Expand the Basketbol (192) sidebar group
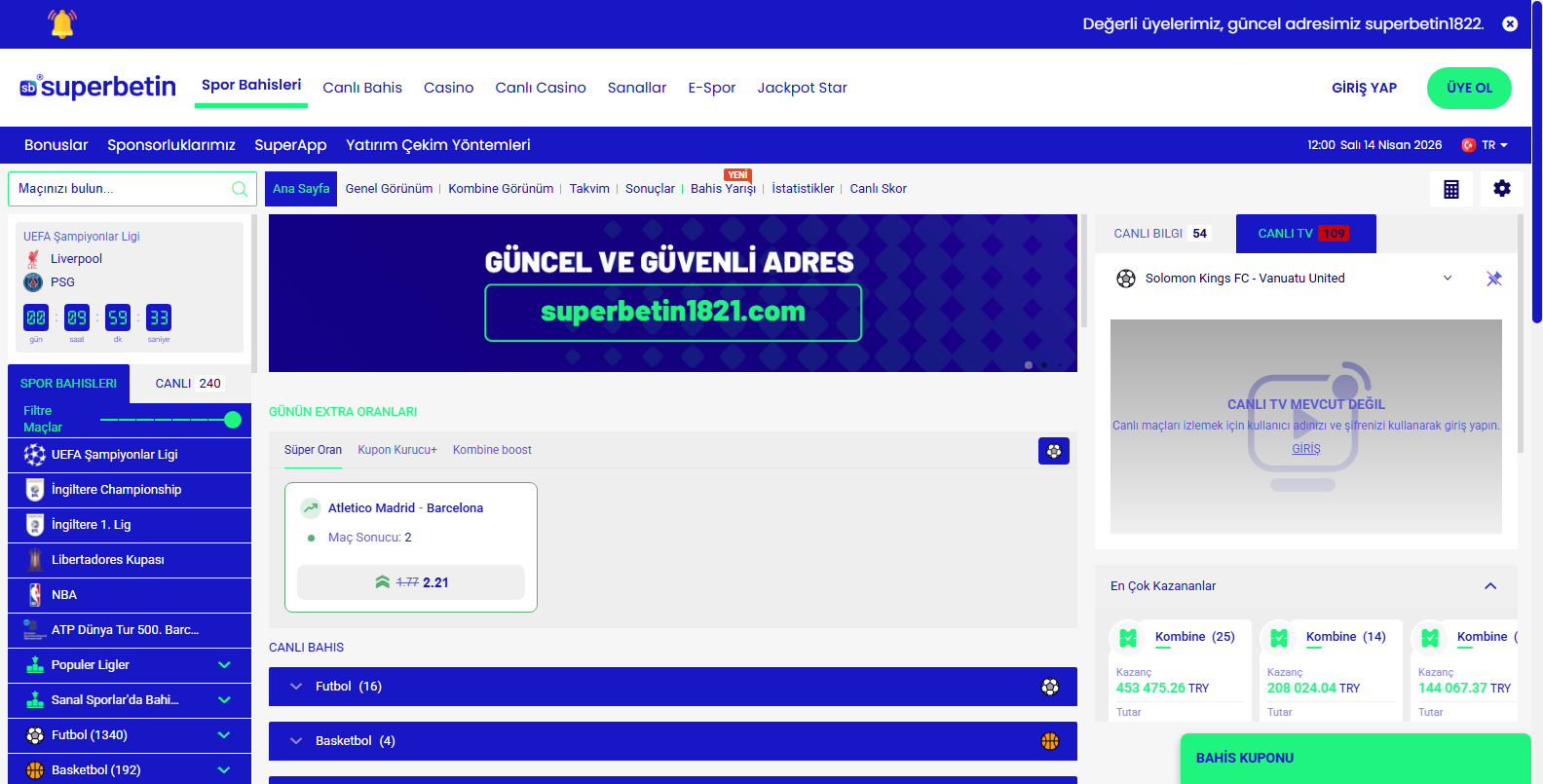The height and width of the screenshot is (784, 1543). tap(224, 770)
